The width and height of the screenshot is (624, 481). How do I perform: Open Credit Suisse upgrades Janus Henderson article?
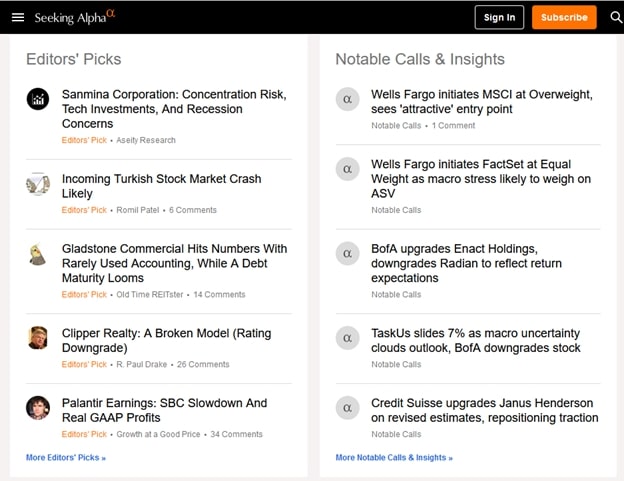pos(485,410)
